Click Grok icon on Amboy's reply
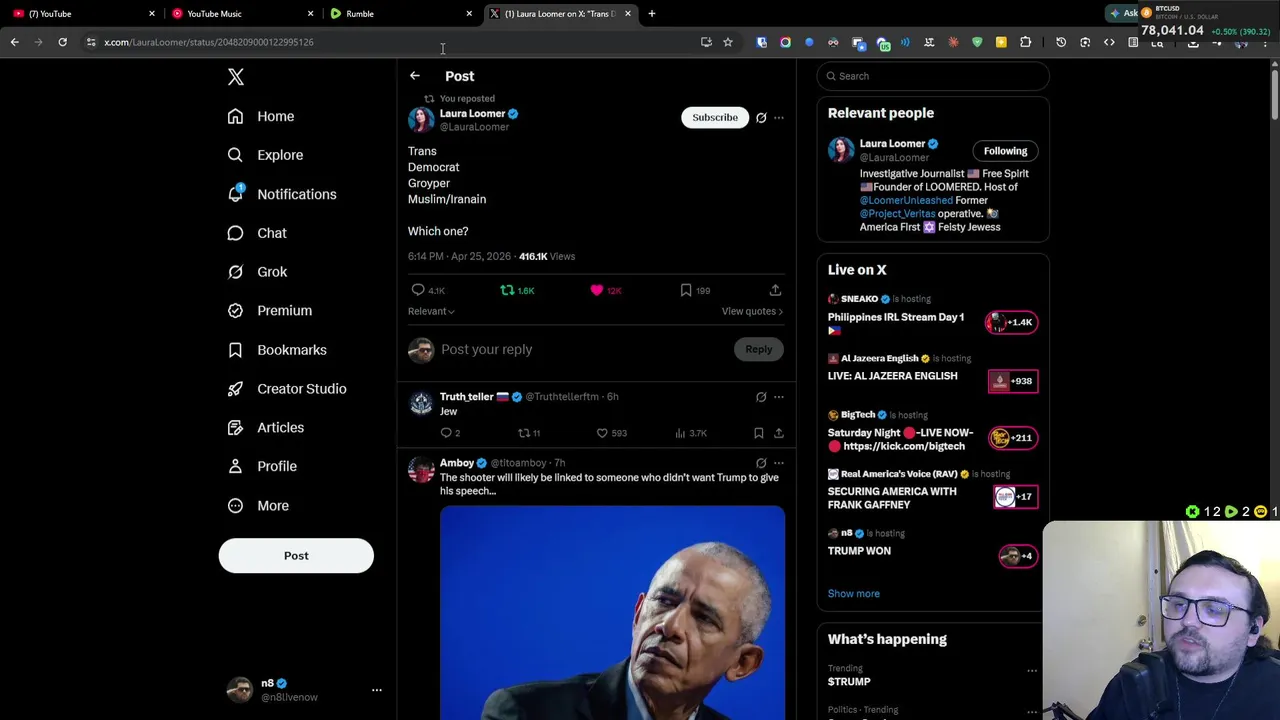Image resolution: width=1280 pixels, height=720 pixels. tap(761, 463)
